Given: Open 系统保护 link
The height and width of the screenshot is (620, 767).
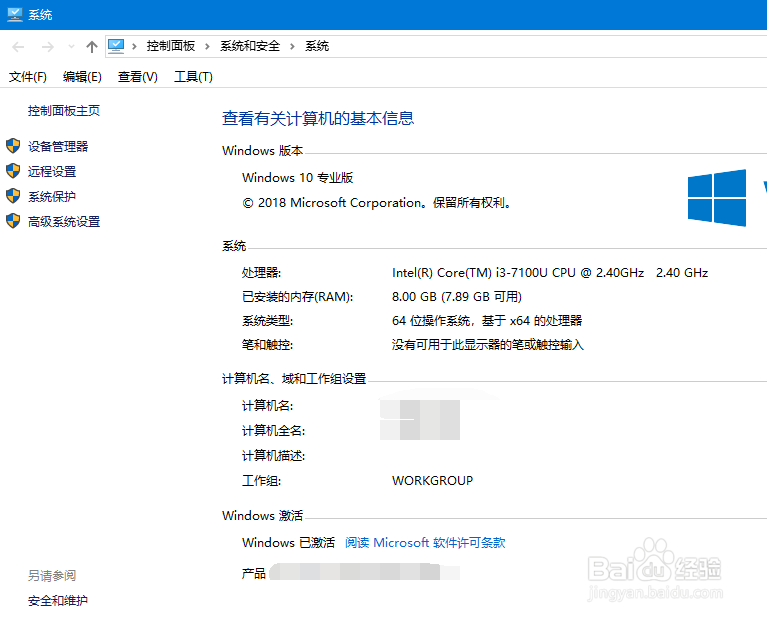Looking at the screenshot, I should 52,197.
